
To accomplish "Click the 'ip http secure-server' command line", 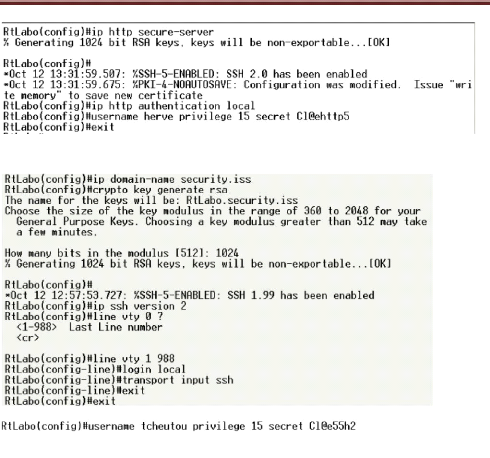I will tap(108, 32).
